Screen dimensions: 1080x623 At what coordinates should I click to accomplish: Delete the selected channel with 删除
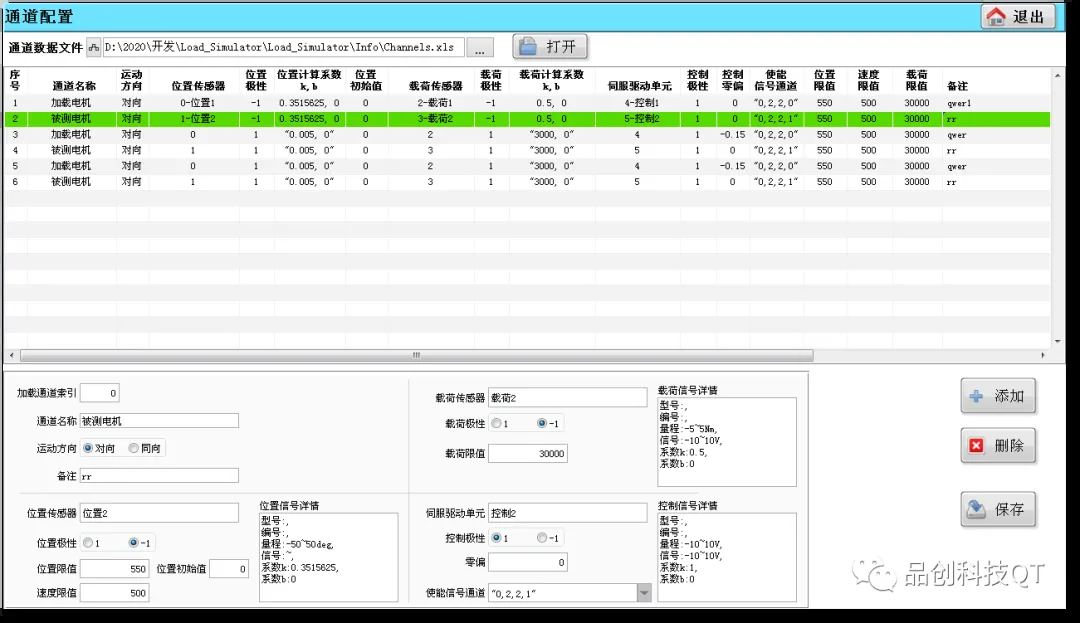(x=997, y=446)
